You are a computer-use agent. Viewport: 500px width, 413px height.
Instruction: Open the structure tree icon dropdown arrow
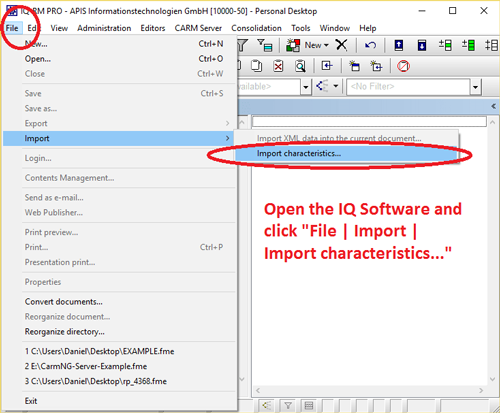click(x=336, y=86)
